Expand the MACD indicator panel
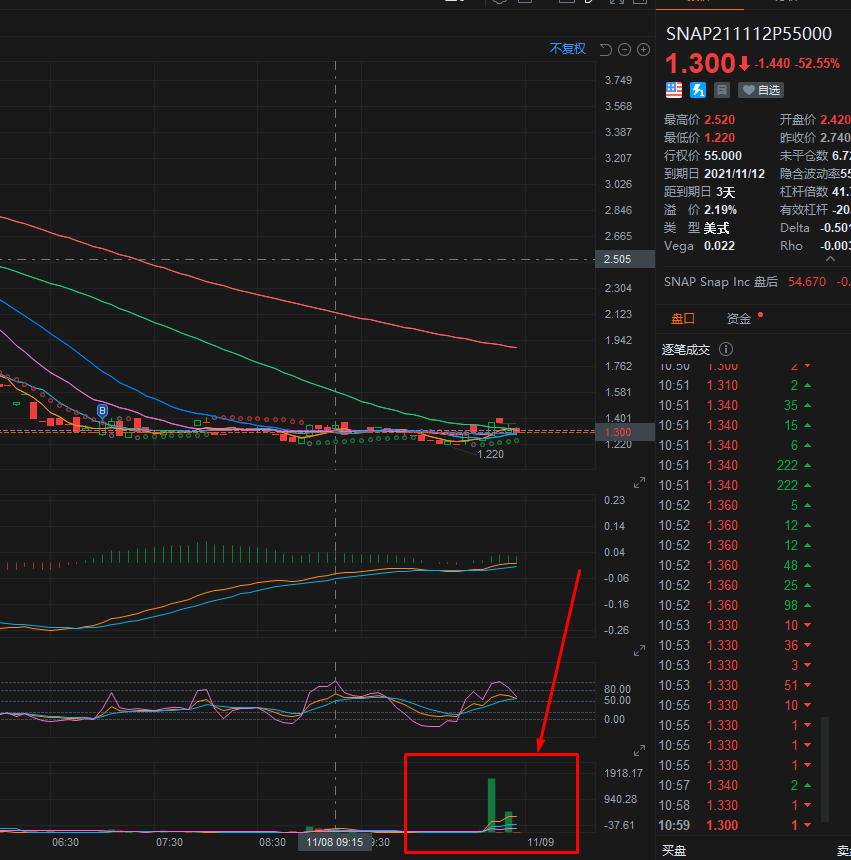851x860 pixels. (639, 483)
